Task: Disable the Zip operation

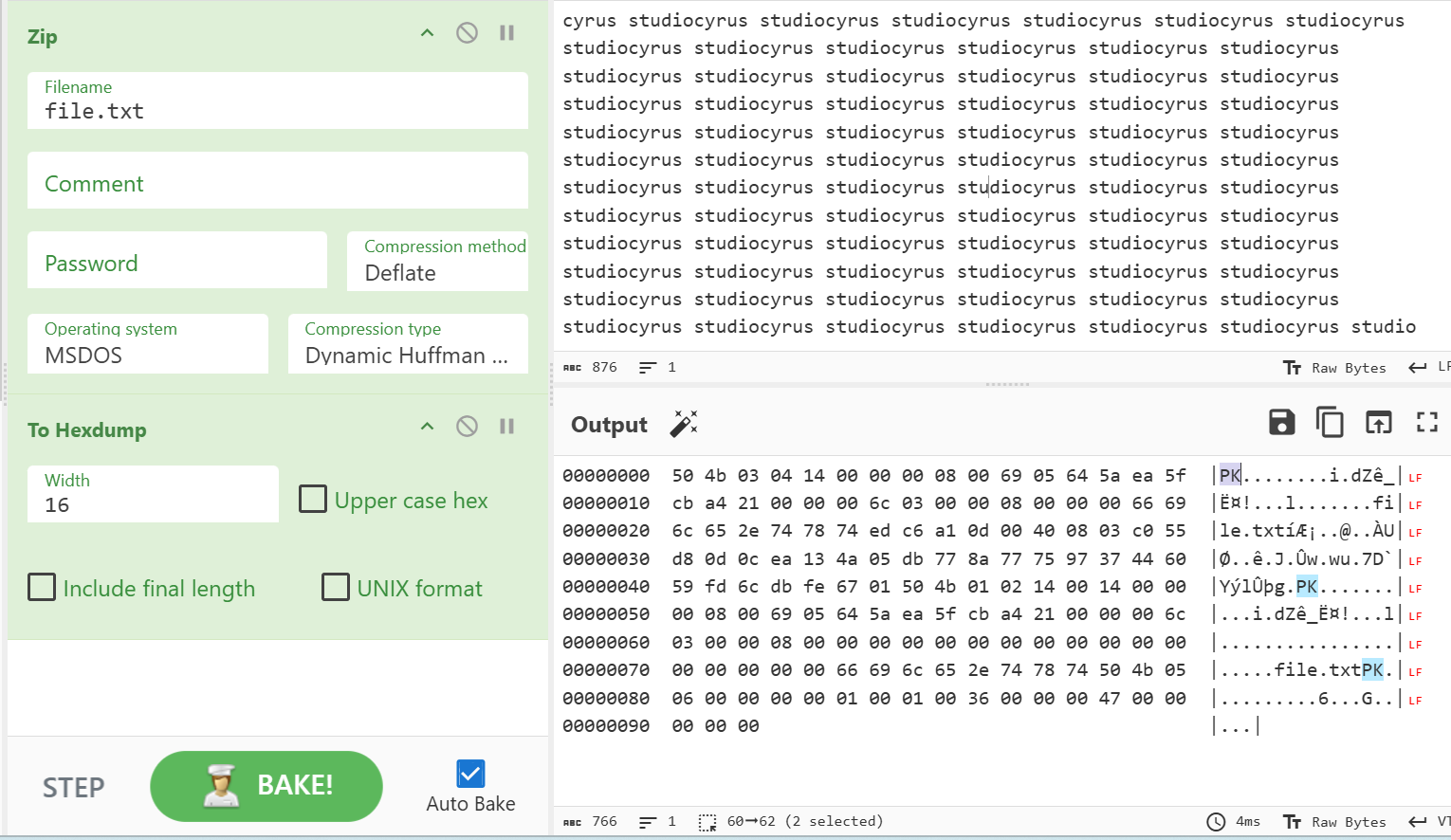Action: 467,33
